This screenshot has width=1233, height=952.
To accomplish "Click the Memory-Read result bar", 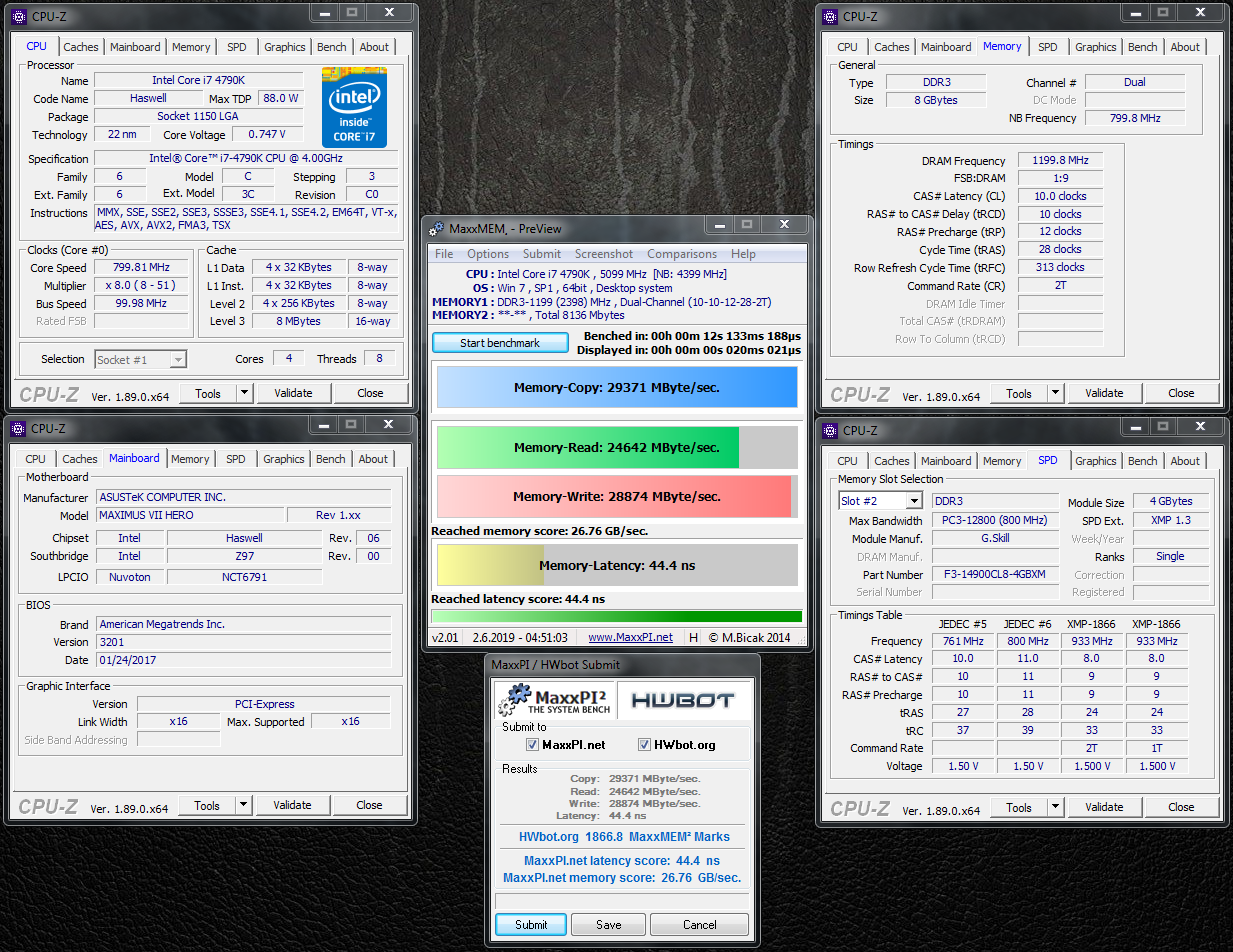I will pos(617,447).
